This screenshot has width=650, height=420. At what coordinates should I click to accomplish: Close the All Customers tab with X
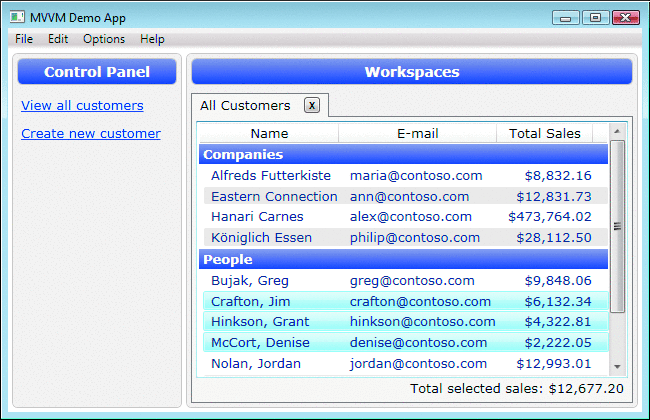[312, 105]
